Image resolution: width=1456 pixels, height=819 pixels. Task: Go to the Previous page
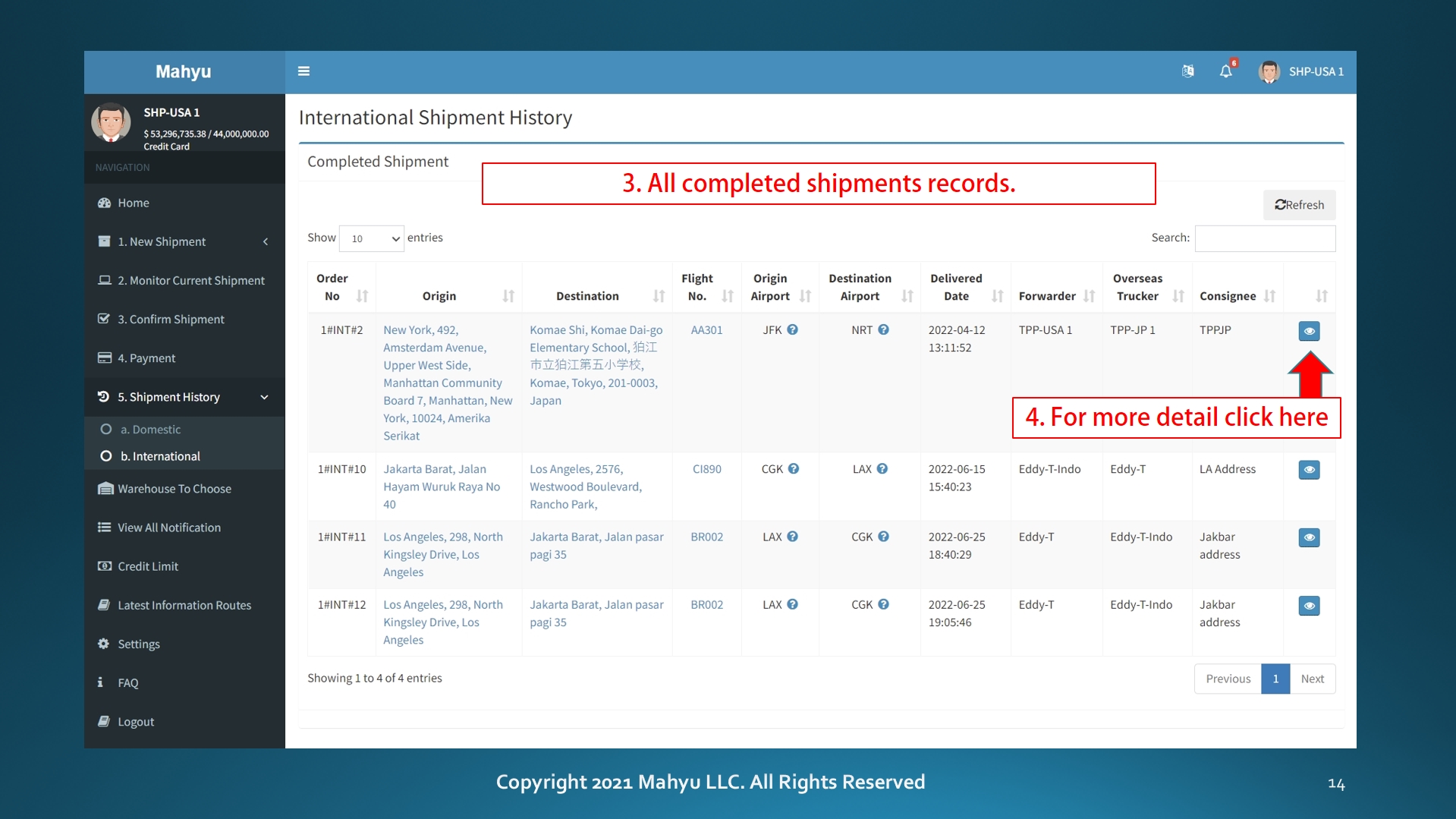tap(1228, 679)
